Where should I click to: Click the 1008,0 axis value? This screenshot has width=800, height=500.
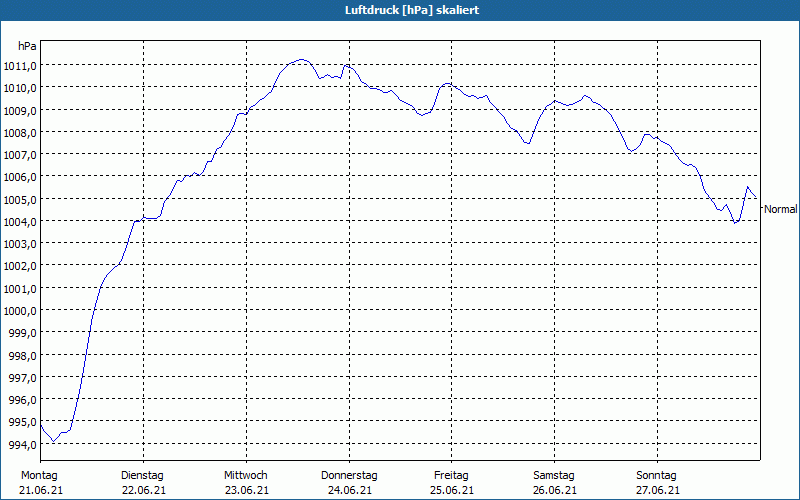click(20, 133)
